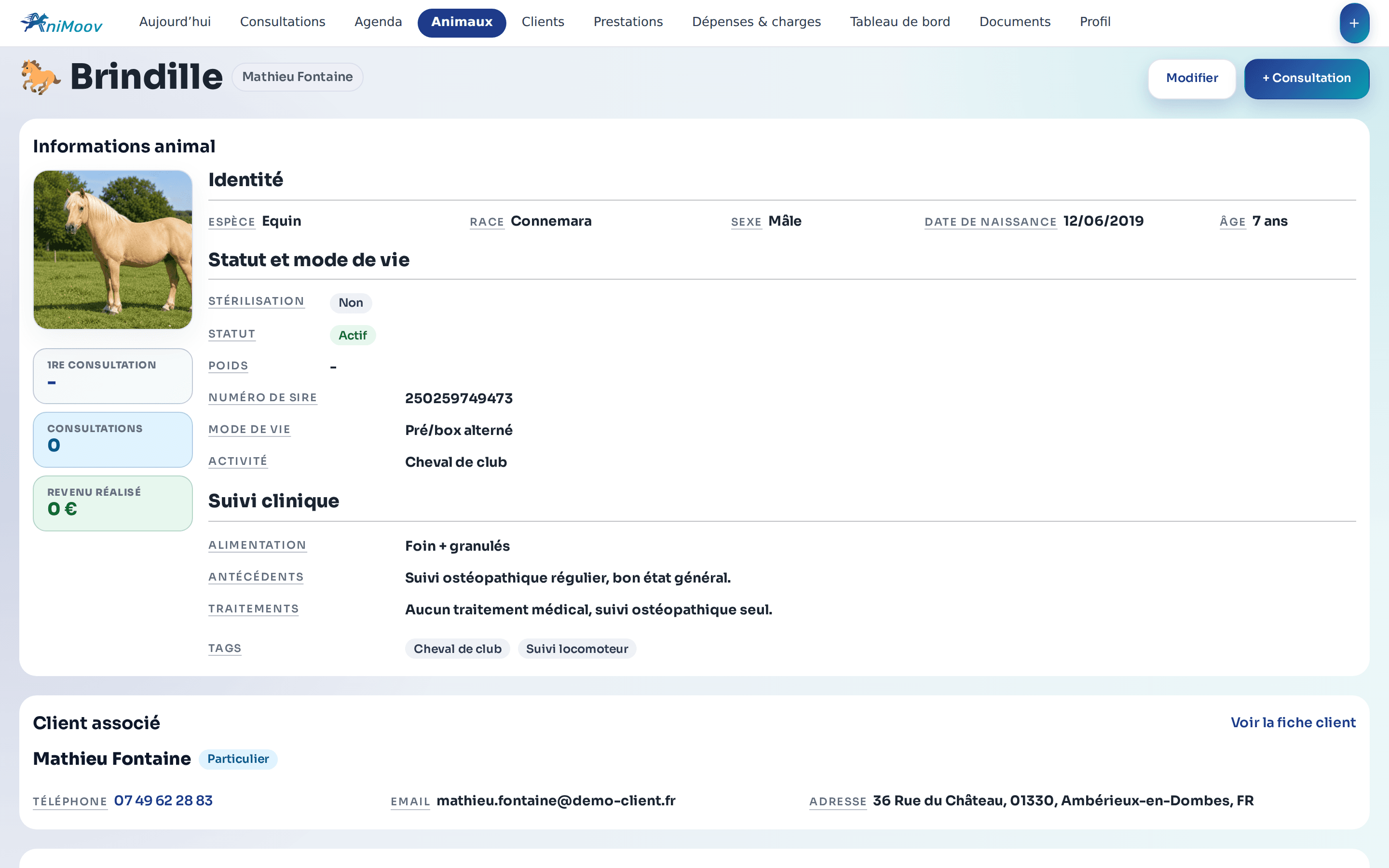Screen dimensions: 1389x868
Task: Click the Cheval de club tag
Action: click(x=457, y=649)
